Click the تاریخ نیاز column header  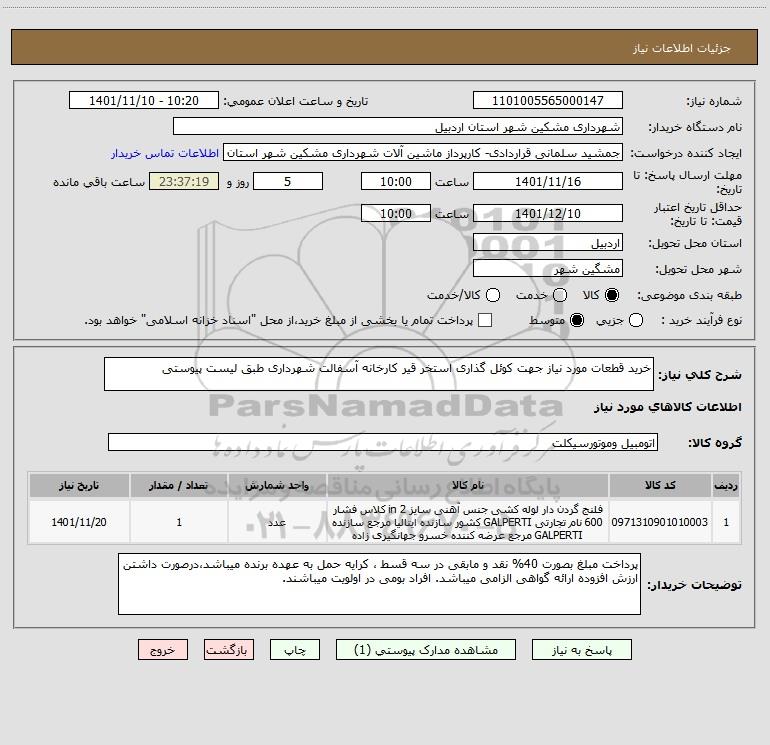[79, 486]
